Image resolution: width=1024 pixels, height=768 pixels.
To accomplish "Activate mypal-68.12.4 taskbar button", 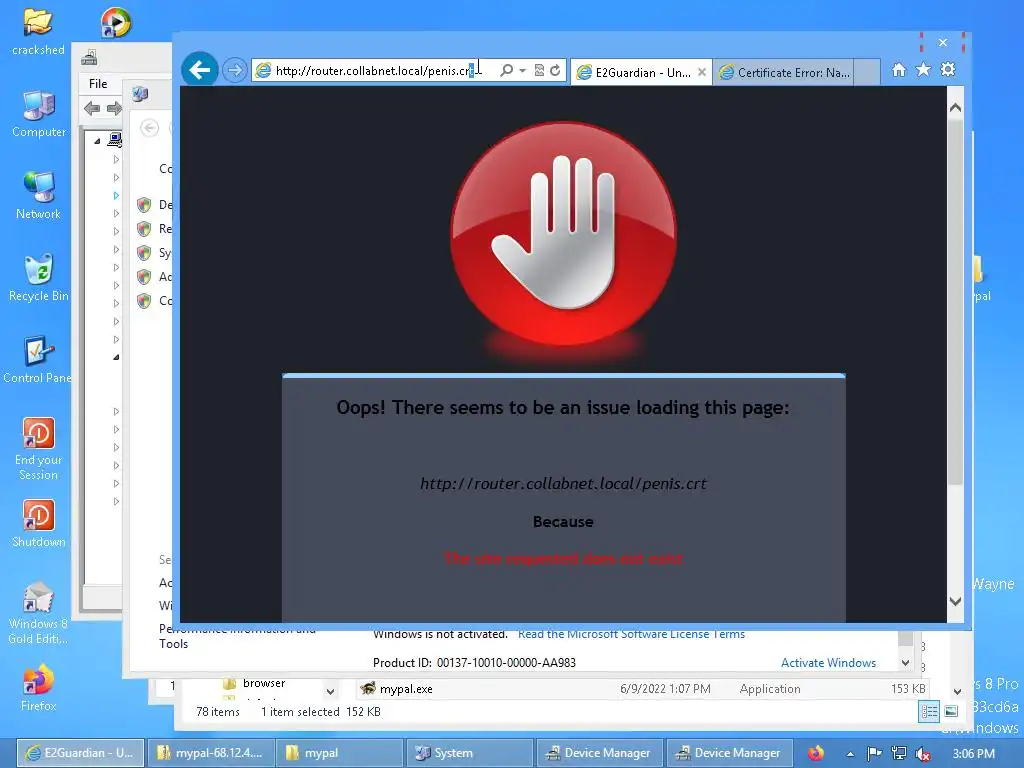I will (x=210, y=753).
